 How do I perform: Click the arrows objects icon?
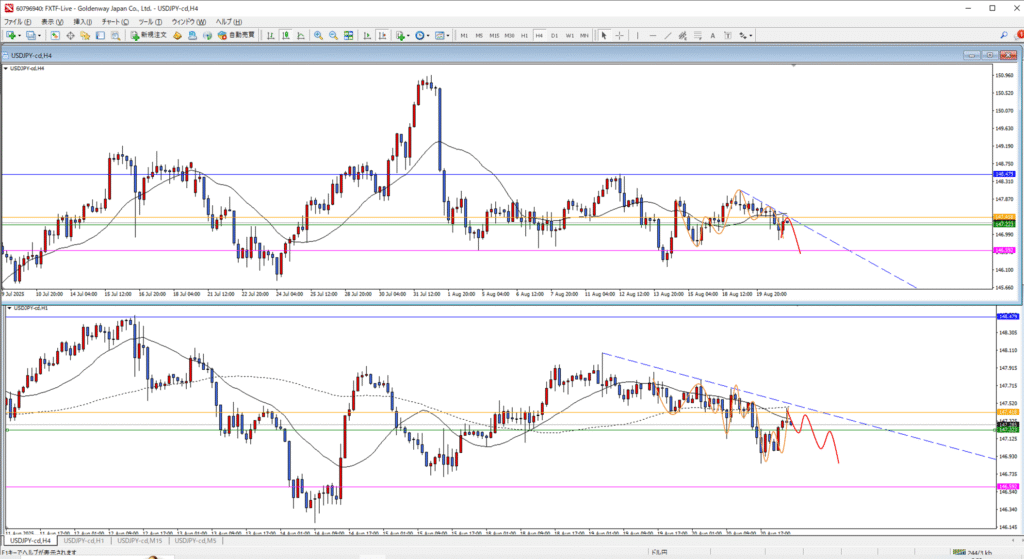[743, 35]
